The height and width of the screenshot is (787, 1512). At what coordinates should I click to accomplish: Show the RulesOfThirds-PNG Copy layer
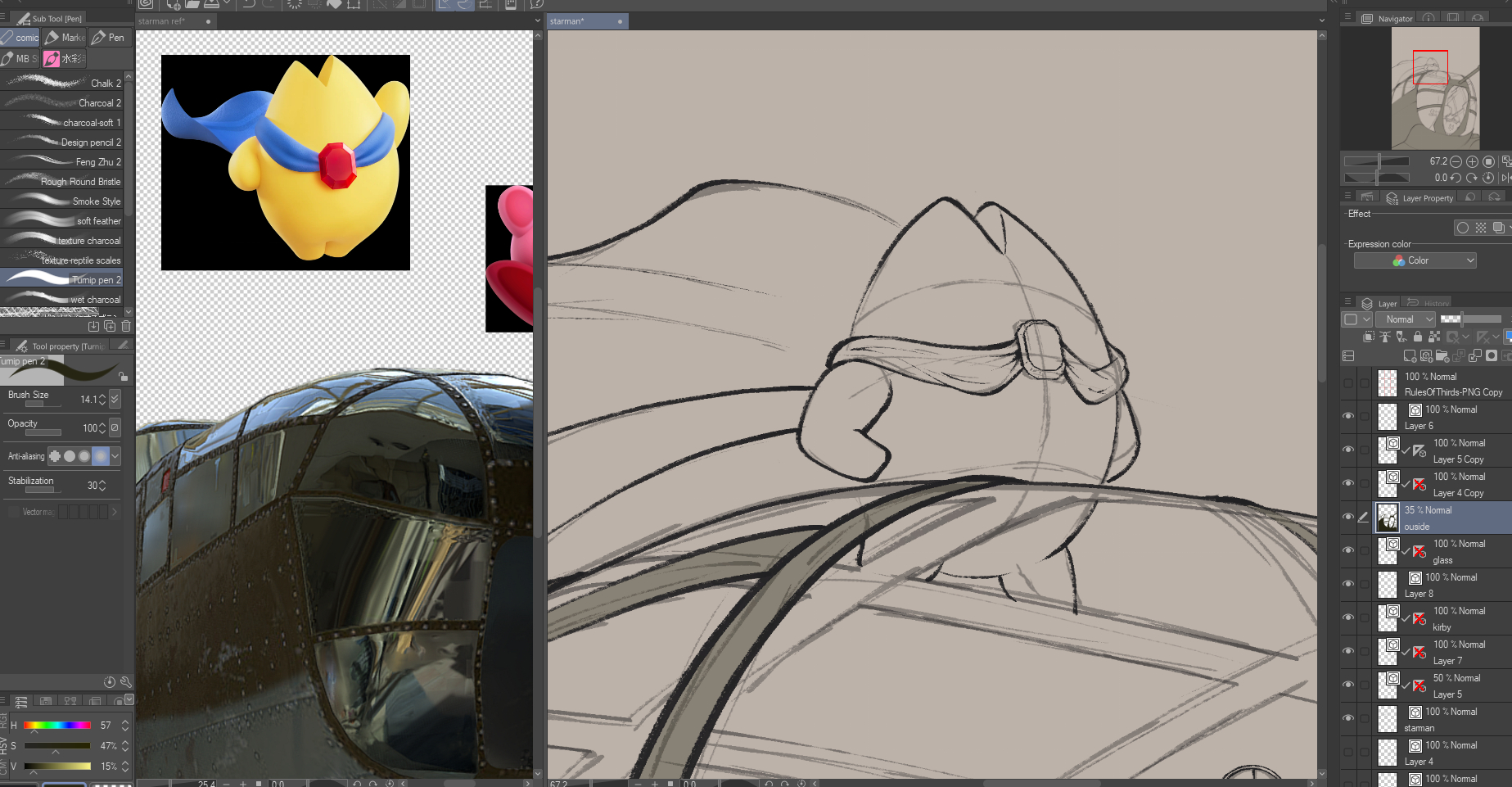pyautogui.click(x=1348, y=383)
